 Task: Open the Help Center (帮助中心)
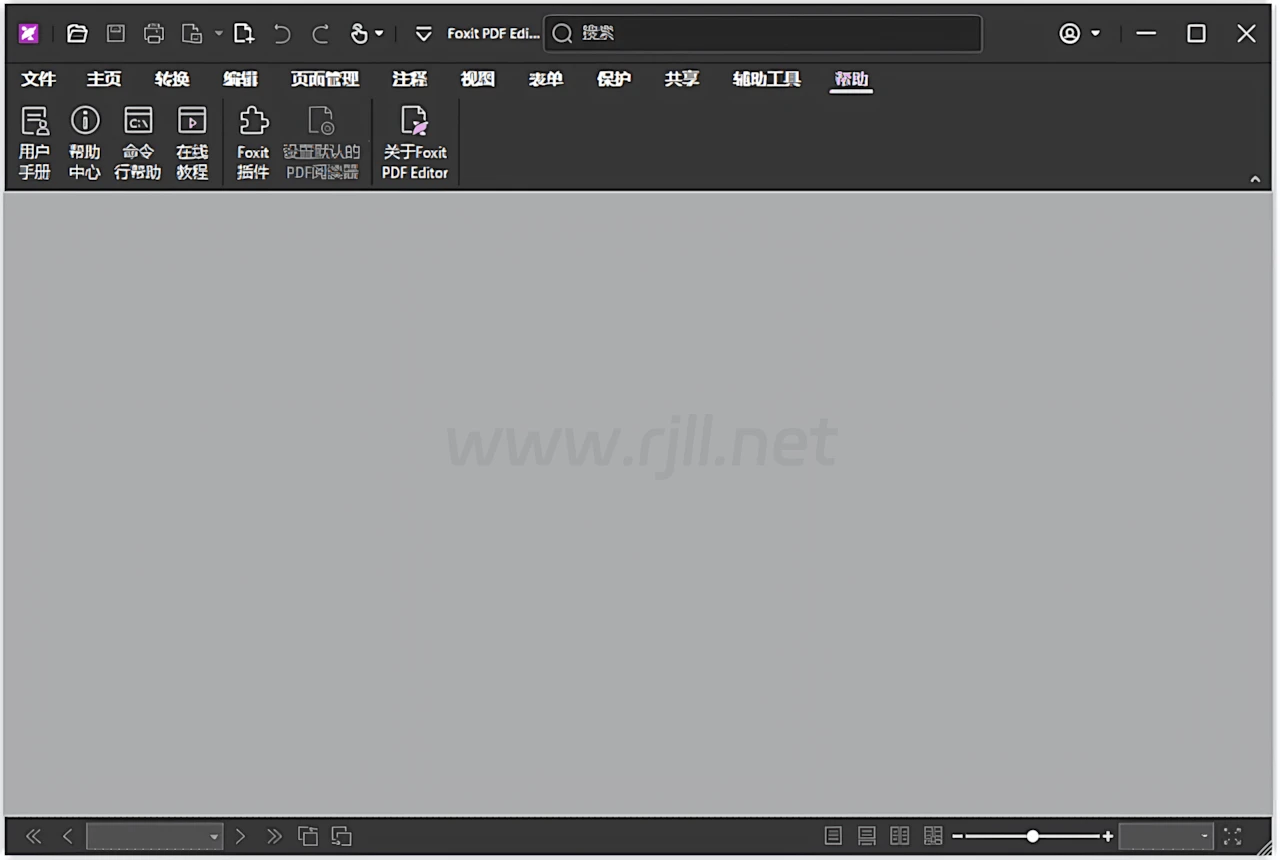[85, 143]
